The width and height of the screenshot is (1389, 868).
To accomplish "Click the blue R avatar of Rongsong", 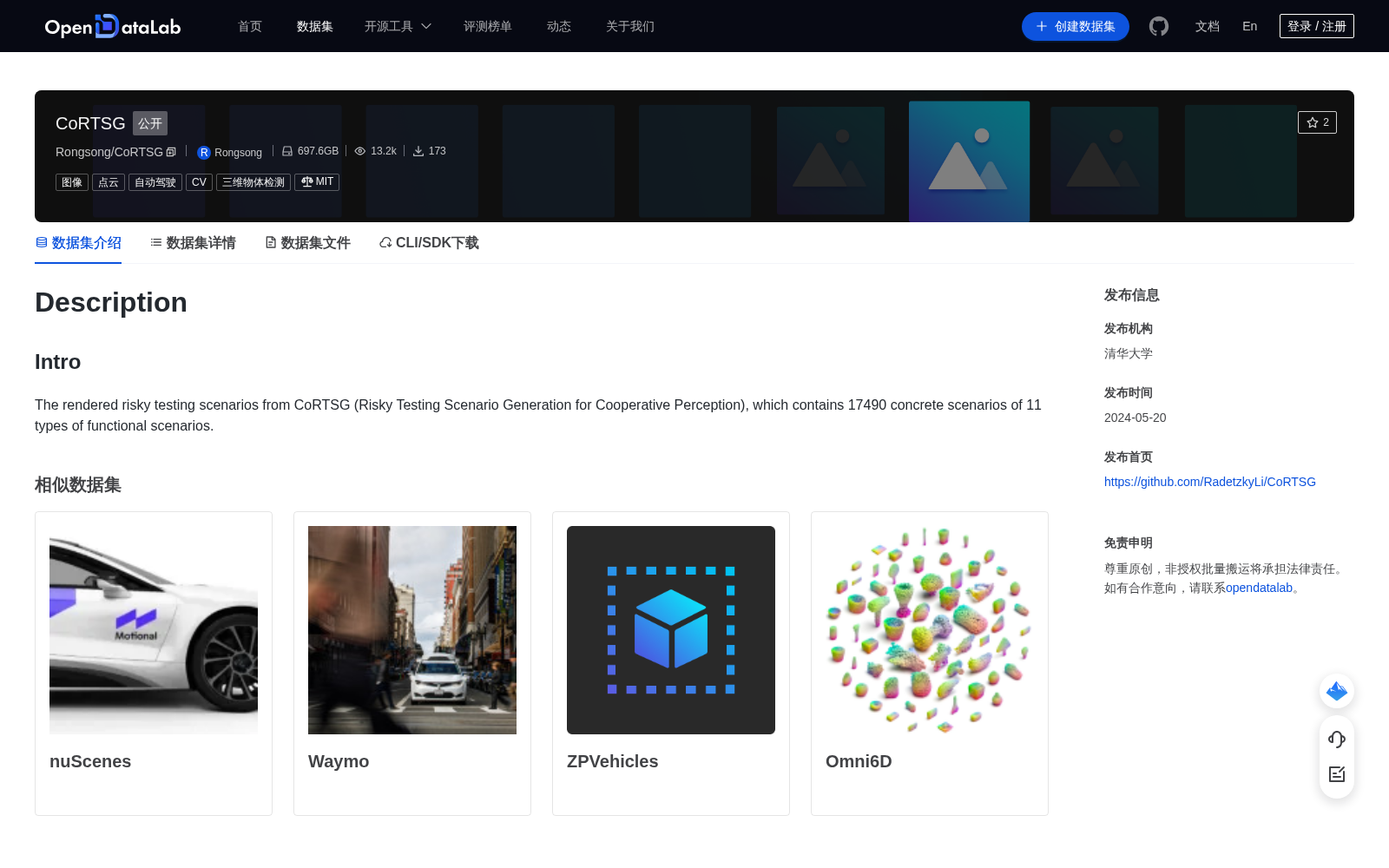I will (204, 153).
